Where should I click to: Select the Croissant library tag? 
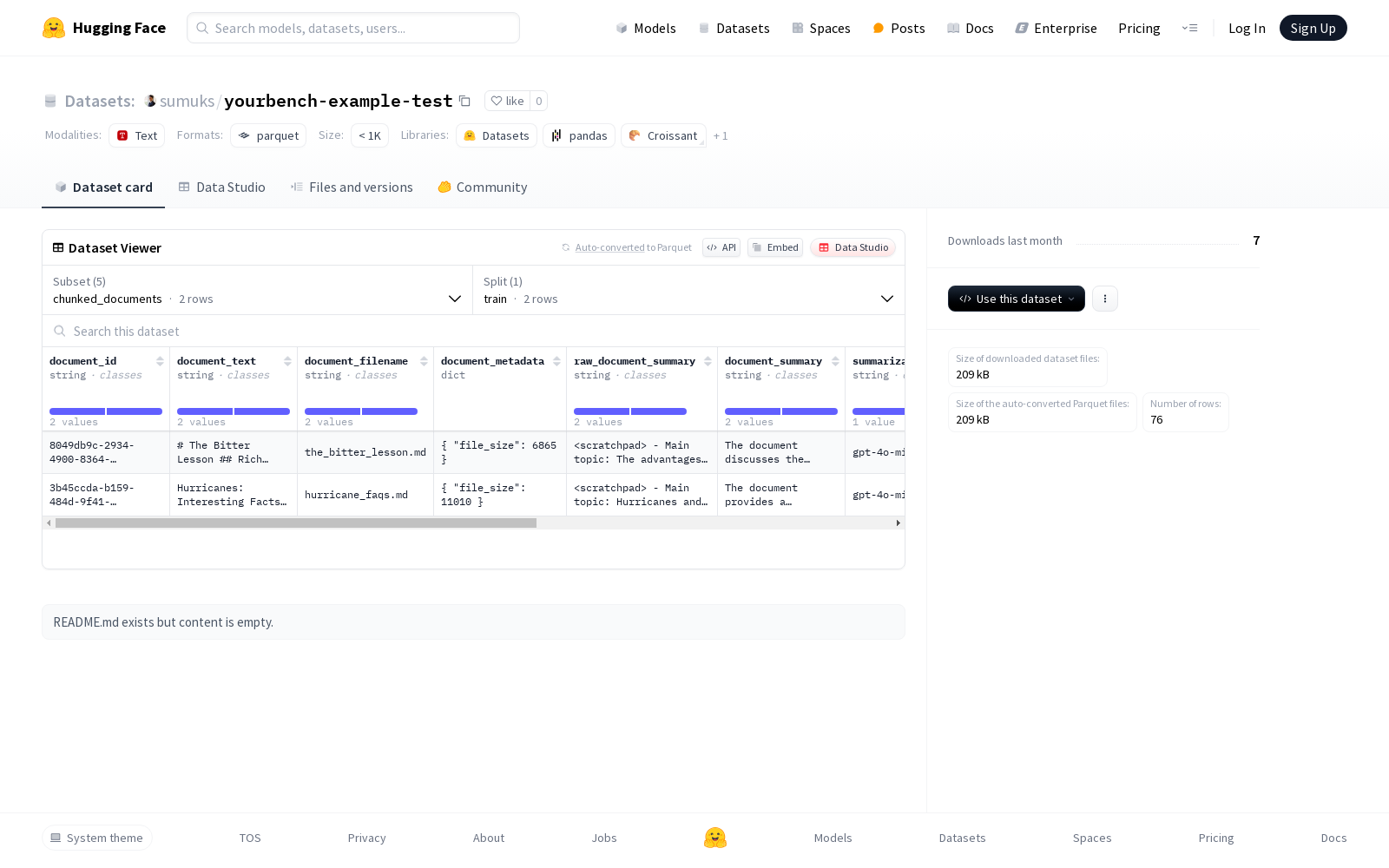click(663, 135)
